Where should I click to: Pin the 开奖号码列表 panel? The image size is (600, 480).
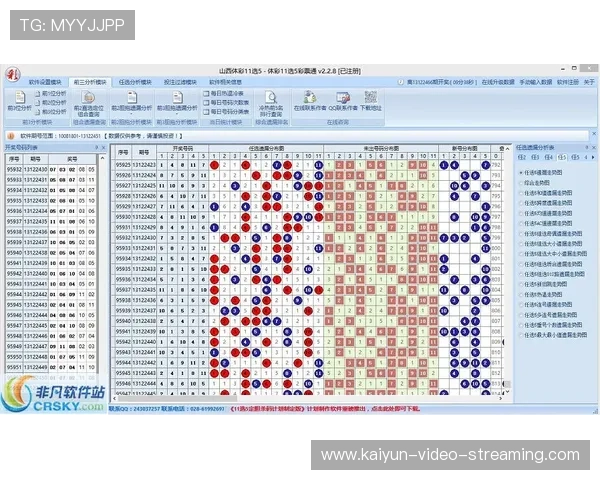tap(97, 147)
